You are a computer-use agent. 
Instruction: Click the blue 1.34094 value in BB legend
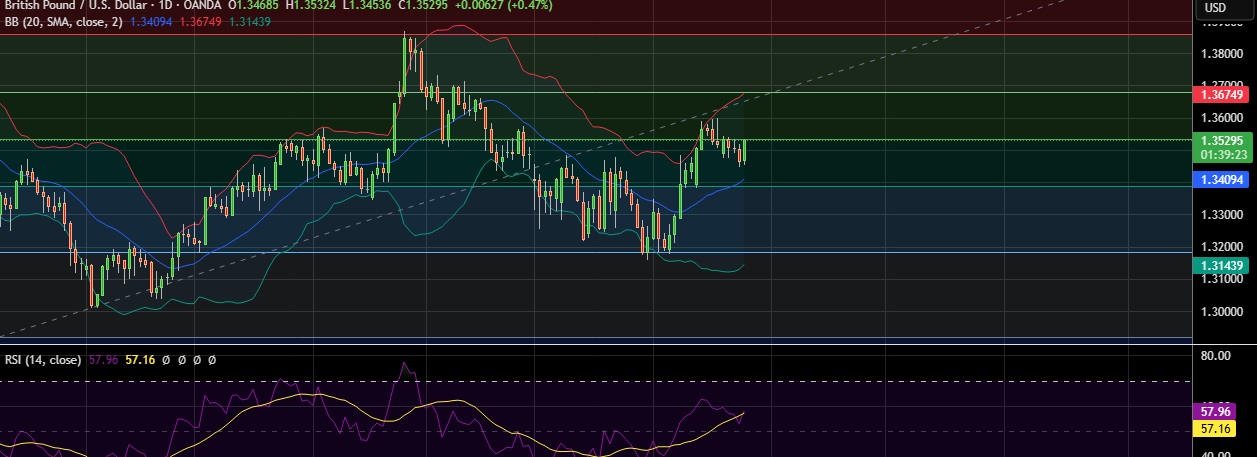pos(150,22)
